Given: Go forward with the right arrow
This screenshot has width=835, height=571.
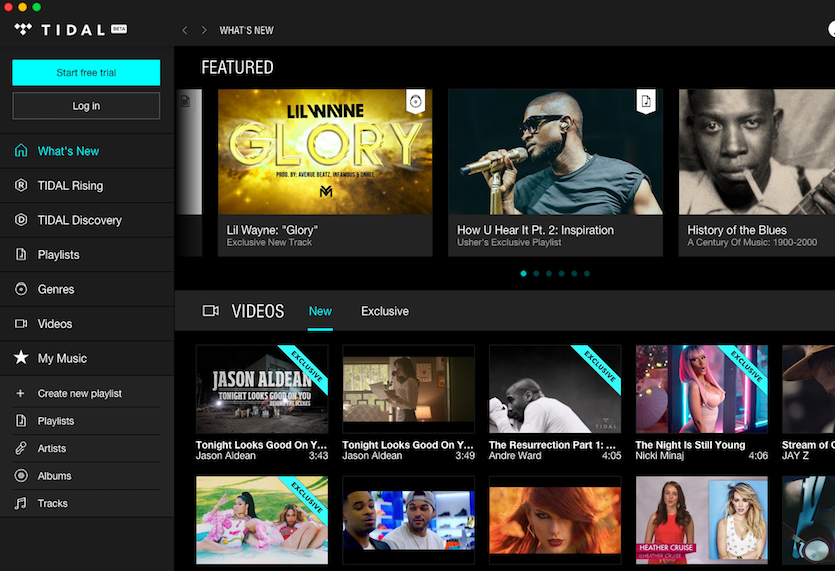Looking at the screenshot, I should point(204,30).
